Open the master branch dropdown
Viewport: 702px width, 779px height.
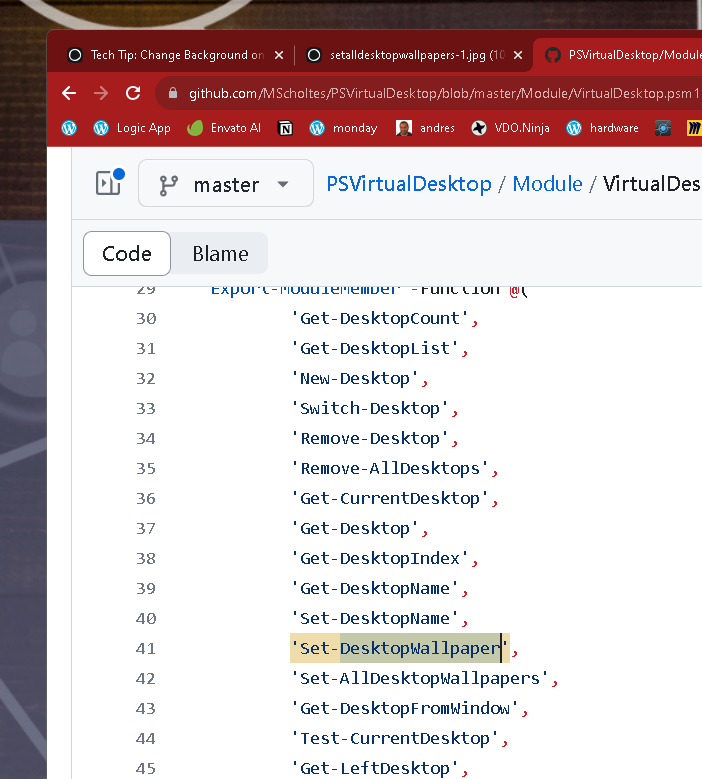tap(226, 183)
